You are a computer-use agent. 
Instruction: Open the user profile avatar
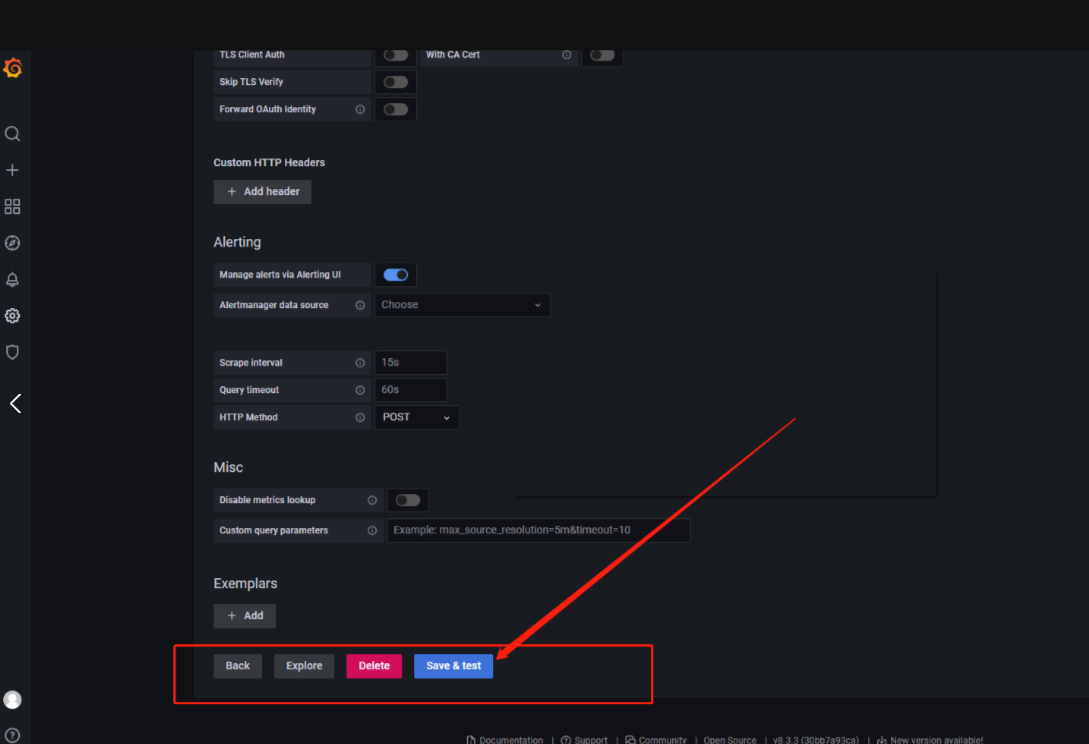pyautogui.click(x=13, y=700)
